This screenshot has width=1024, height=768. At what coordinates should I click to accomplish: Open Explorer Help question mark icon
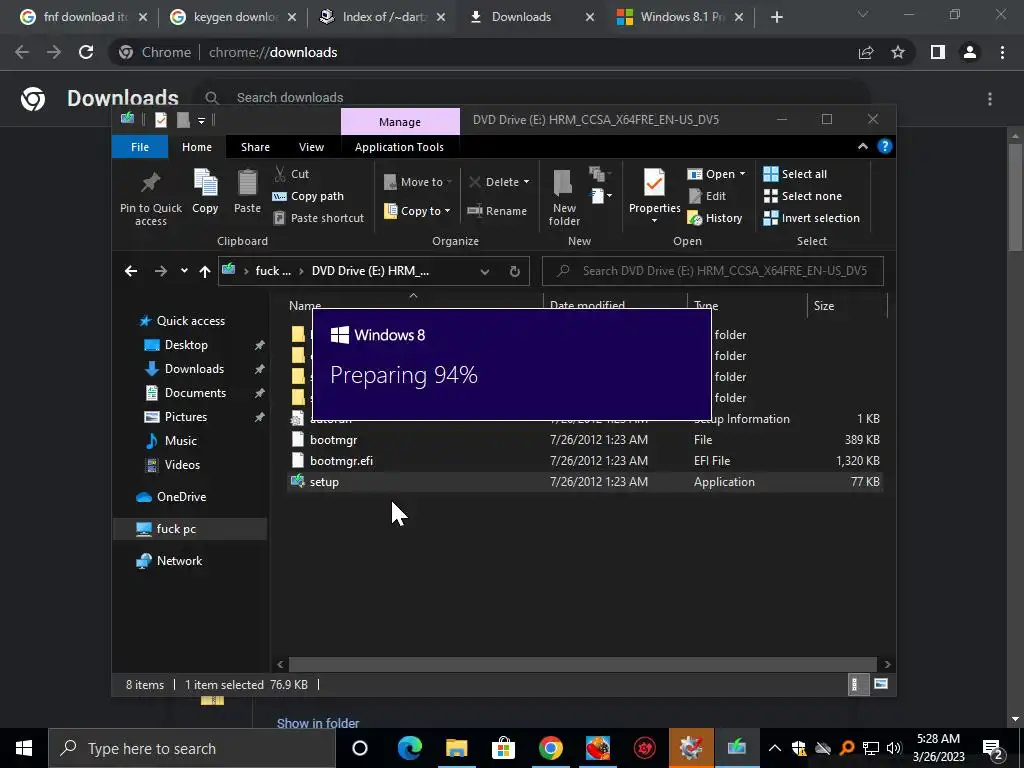pyautogui.click(x=884, y=146)
